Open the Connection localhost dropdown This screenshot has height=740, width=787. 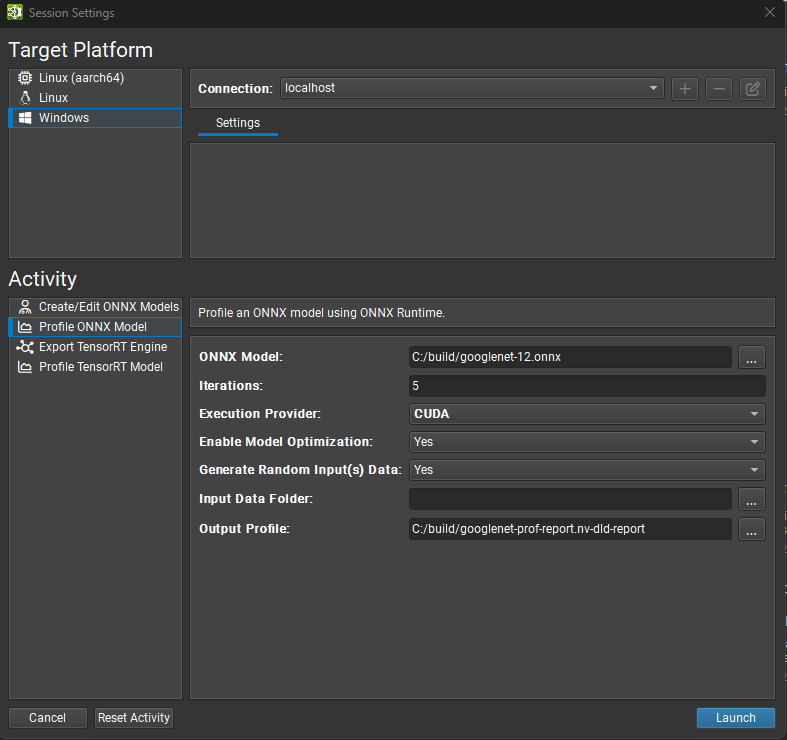tap(472, 88)
